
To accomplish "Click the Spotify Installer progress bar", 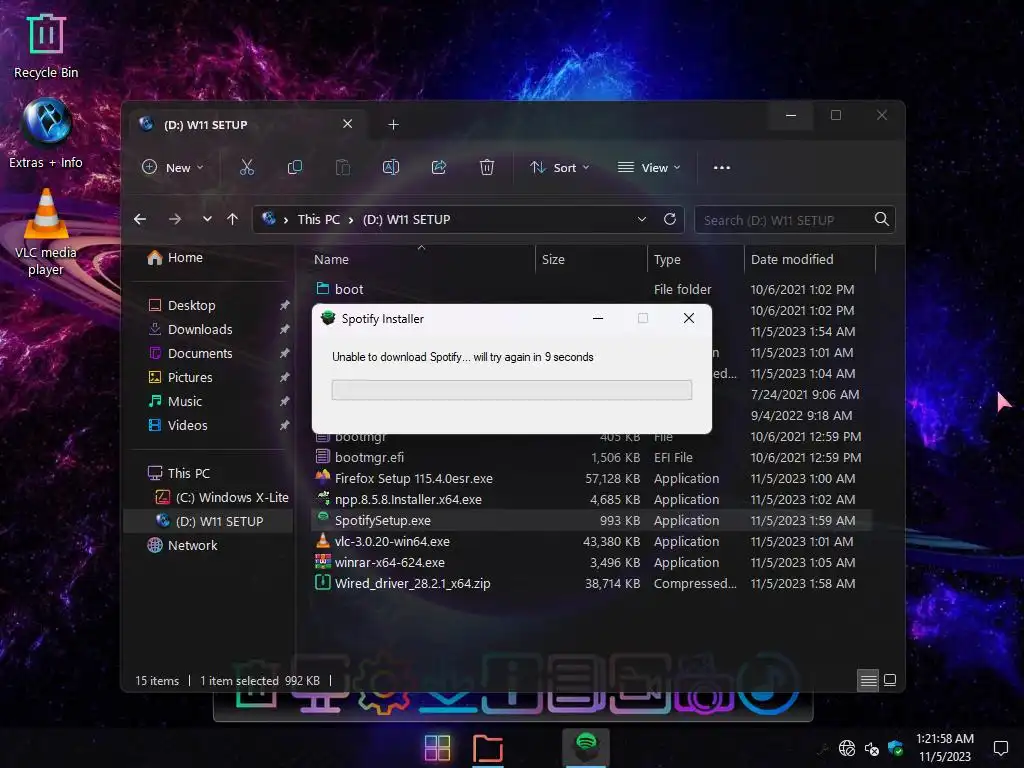I will (511, 390).
